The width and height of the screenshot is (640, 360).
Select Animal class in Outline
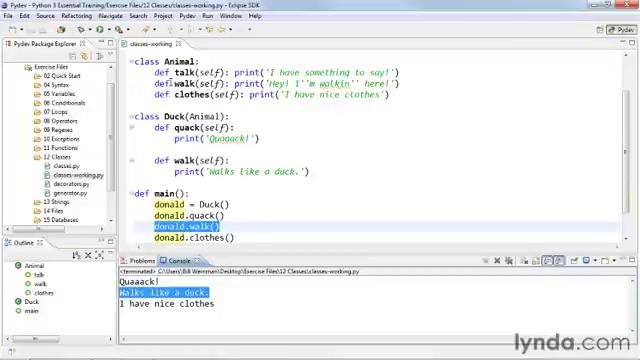34,266
